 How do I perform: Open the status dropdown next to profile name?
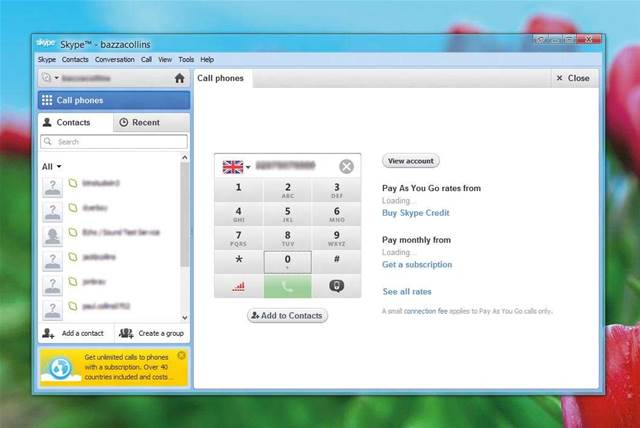pos(56,78)
